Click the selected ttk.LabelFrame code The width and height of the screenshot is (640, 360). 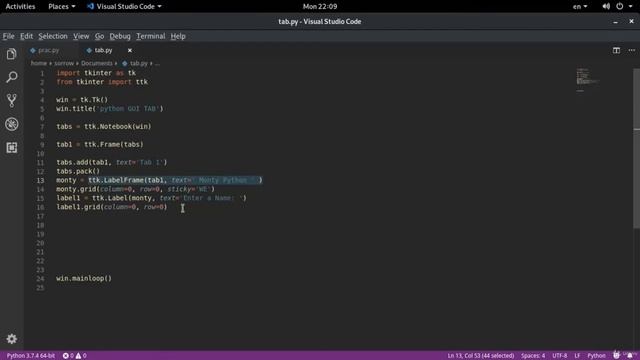(176, 180)
